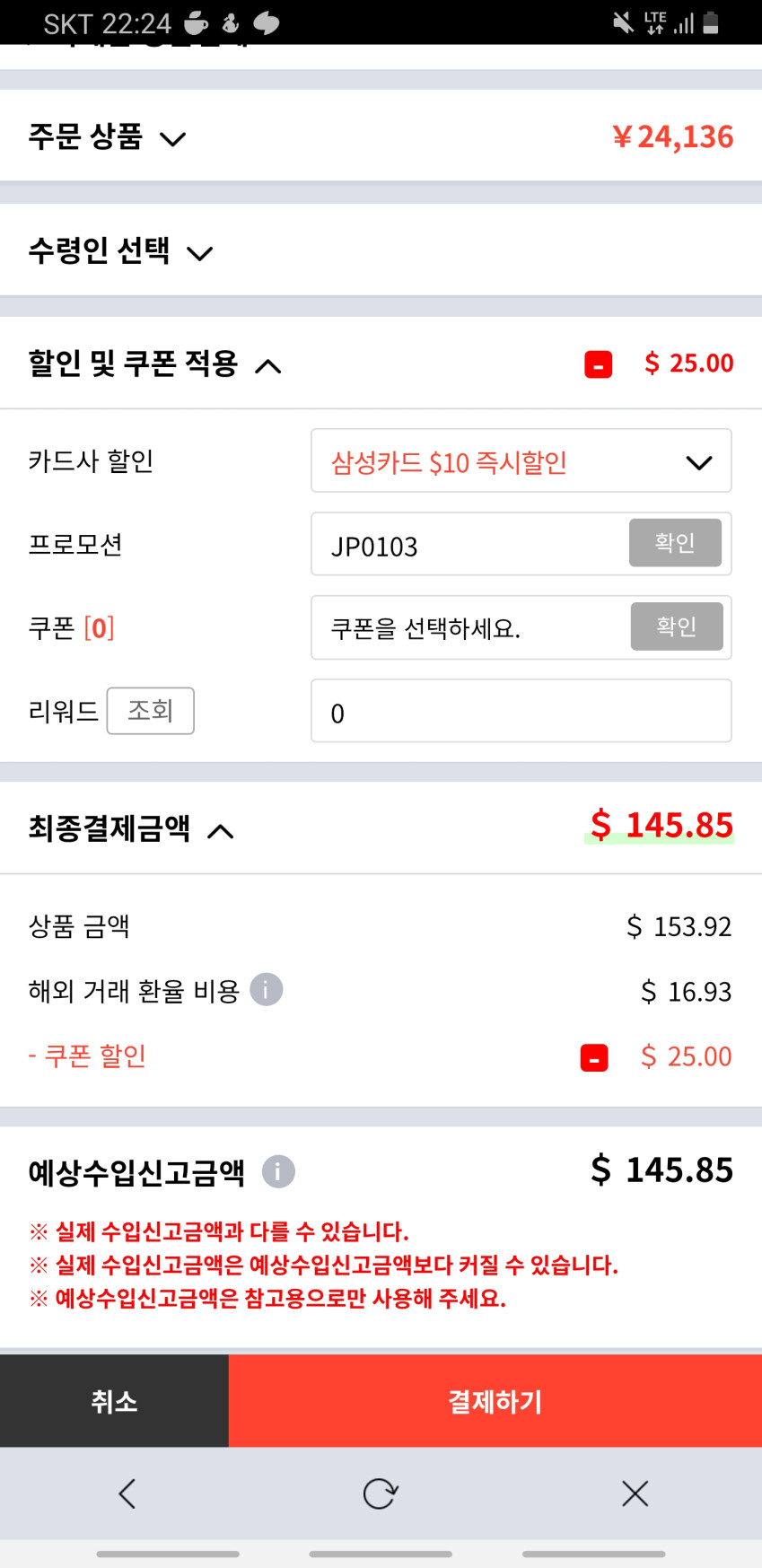
Task: Expand the 주문 상품 section
Action: point(172,138)
